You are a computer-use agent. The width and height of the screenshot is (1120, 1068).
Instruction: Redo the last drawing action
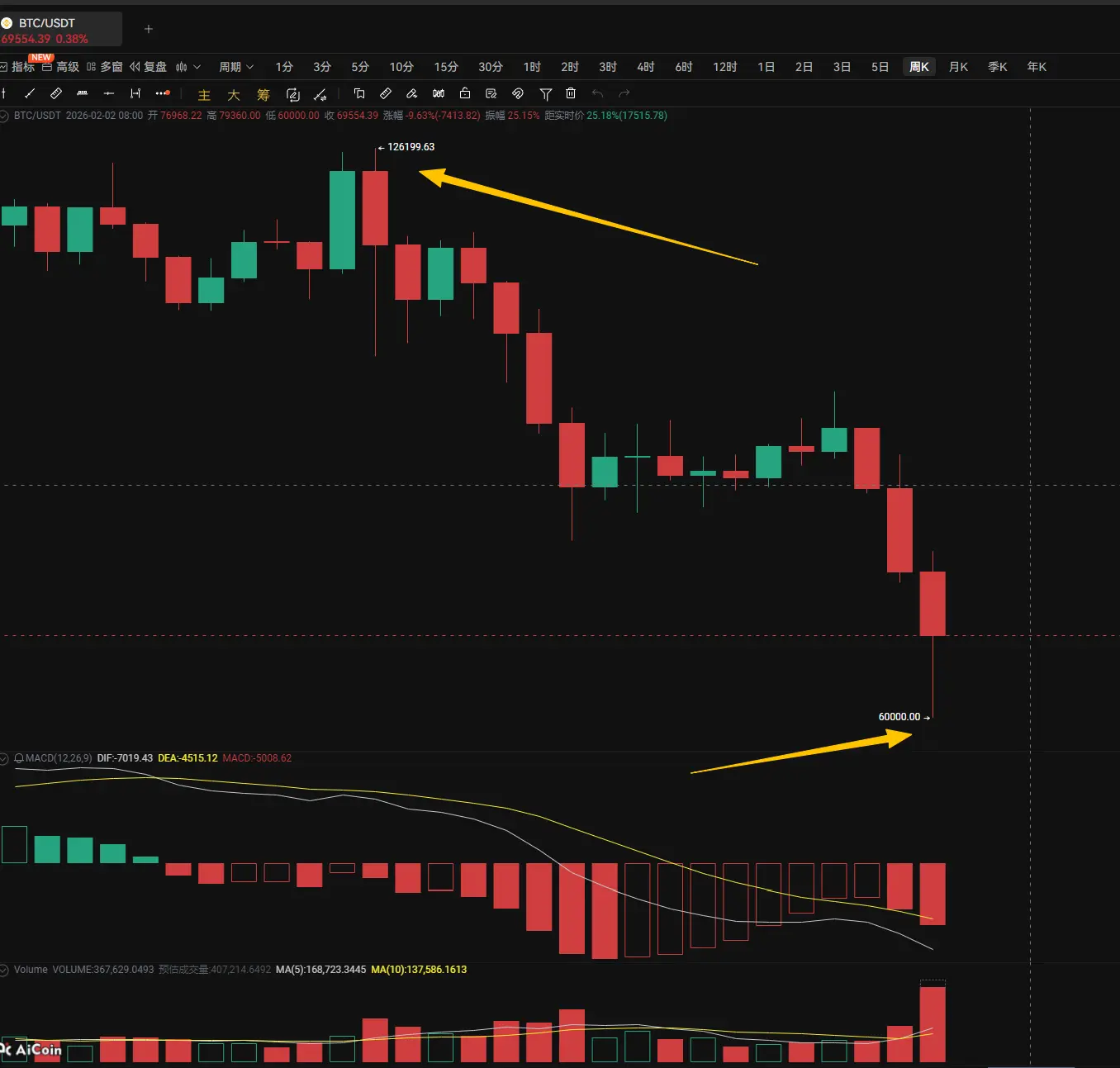click(624, 93)
